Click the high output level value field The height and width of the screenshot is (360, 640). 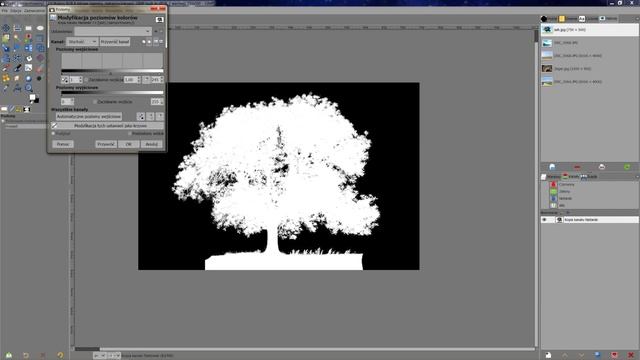tap(157, 102)
